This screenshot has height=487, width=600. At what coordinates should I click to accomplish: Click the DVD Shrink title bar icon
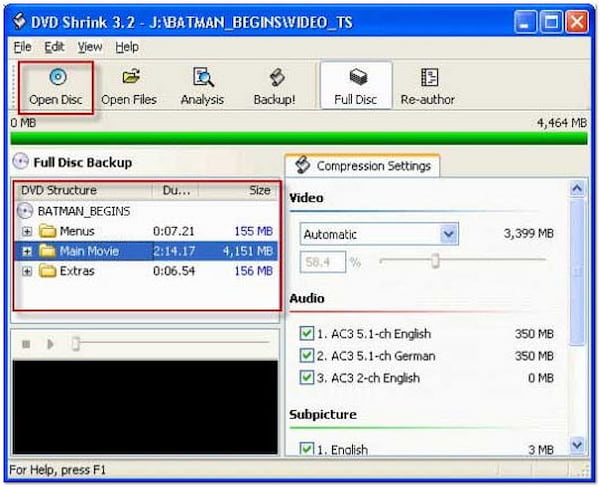tap(19, 21)
